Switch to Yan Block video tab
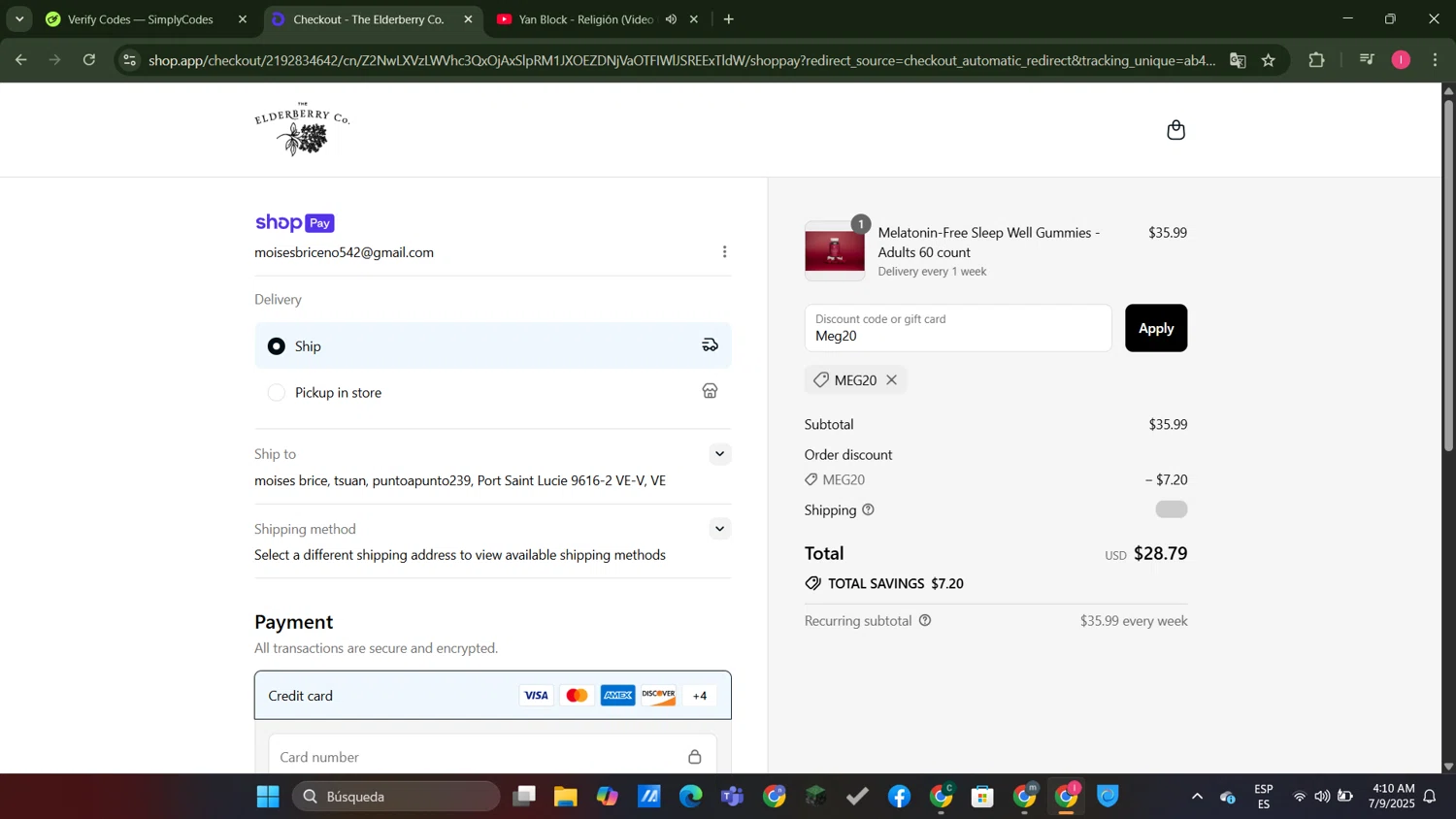This screenshot has height=819, width=1456. click(x=585, y=19)
